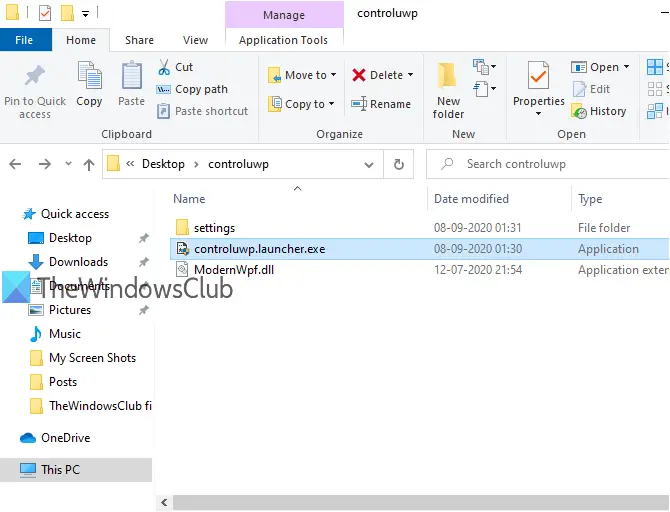Open Quick access in navigation pane

[66, 214]
